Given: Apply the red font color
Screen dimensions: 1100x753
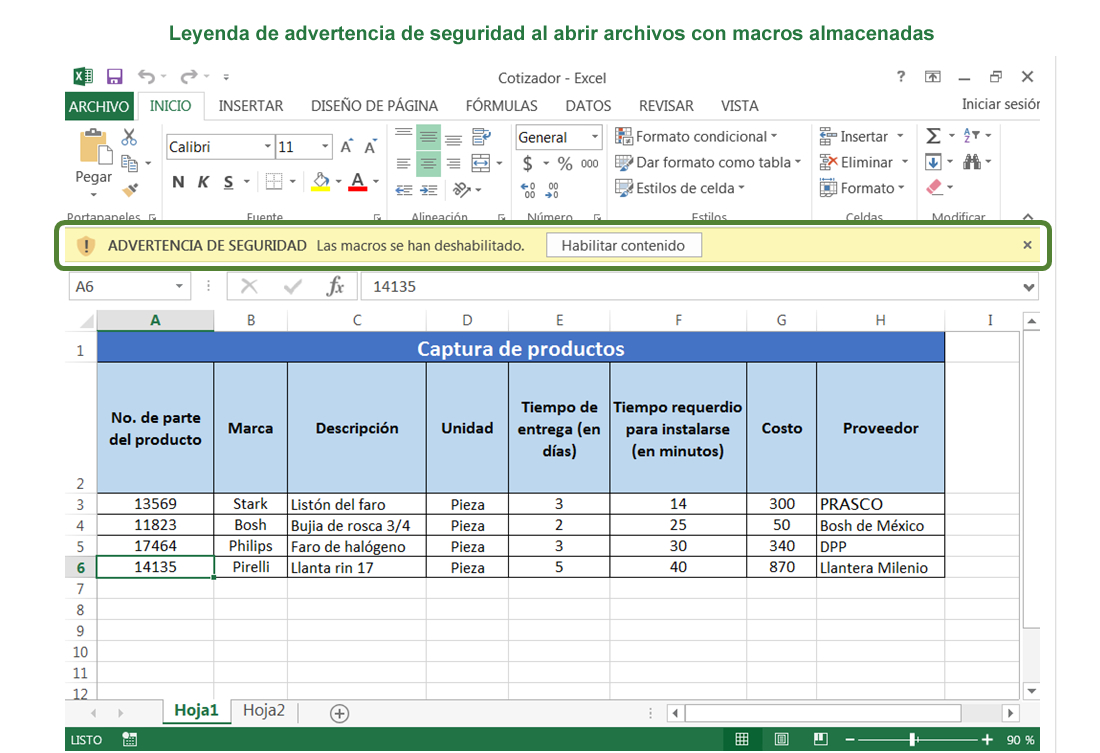Looking at the screenshot, I should pos(358,182).
